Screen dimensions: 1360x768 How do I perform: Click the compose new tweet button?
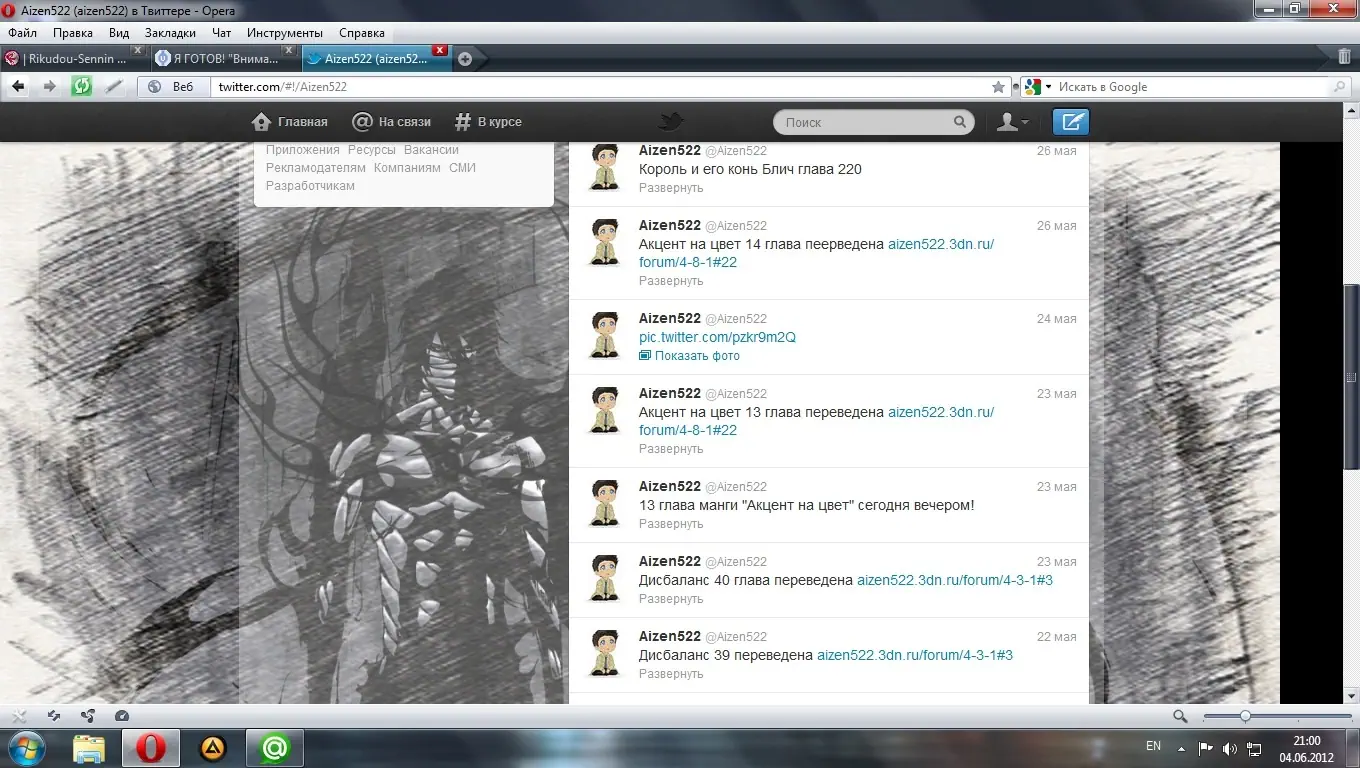pyautogui.click(x=1070, y=122)
